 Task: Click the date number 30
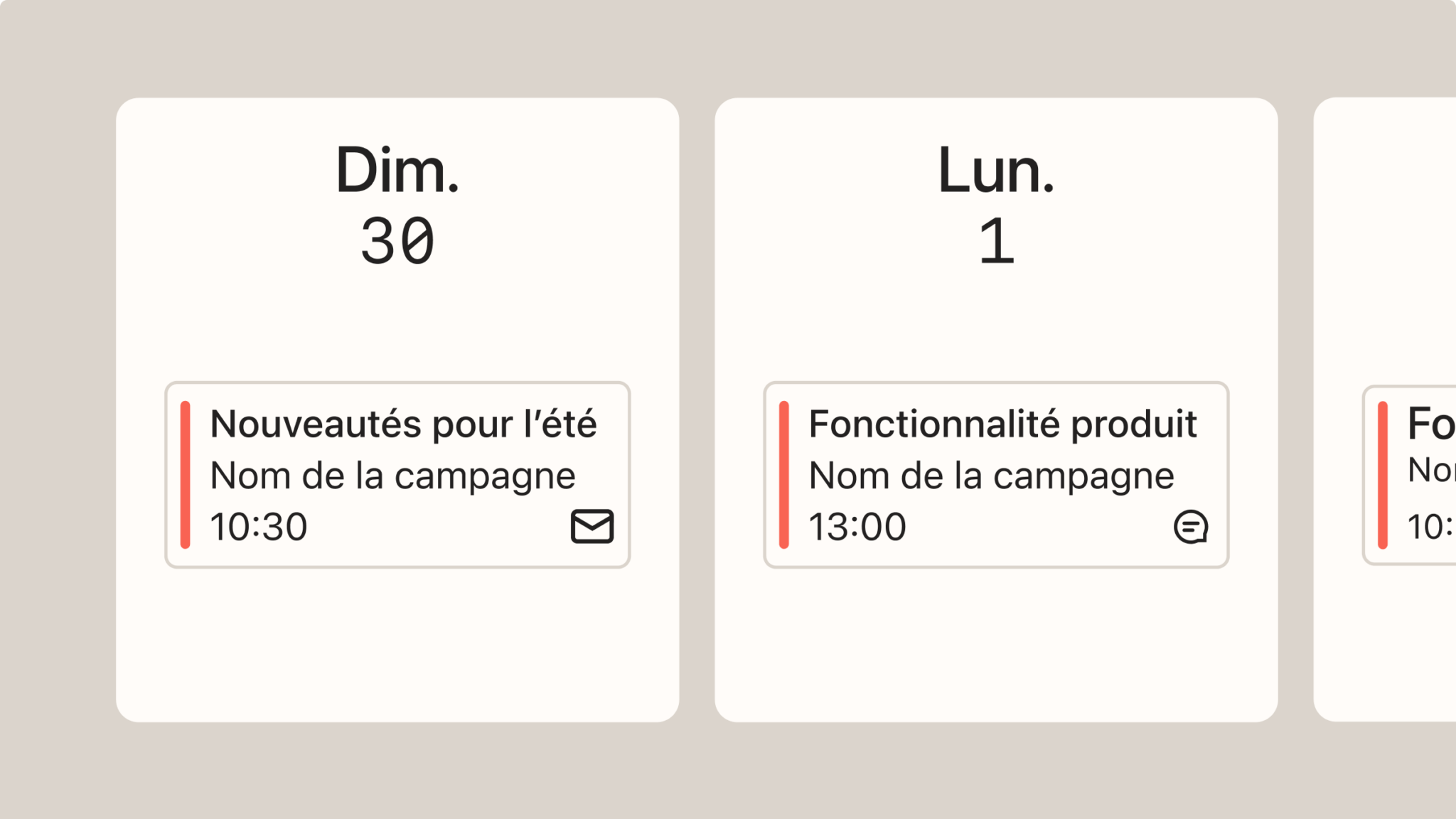[x=397, y=242]
